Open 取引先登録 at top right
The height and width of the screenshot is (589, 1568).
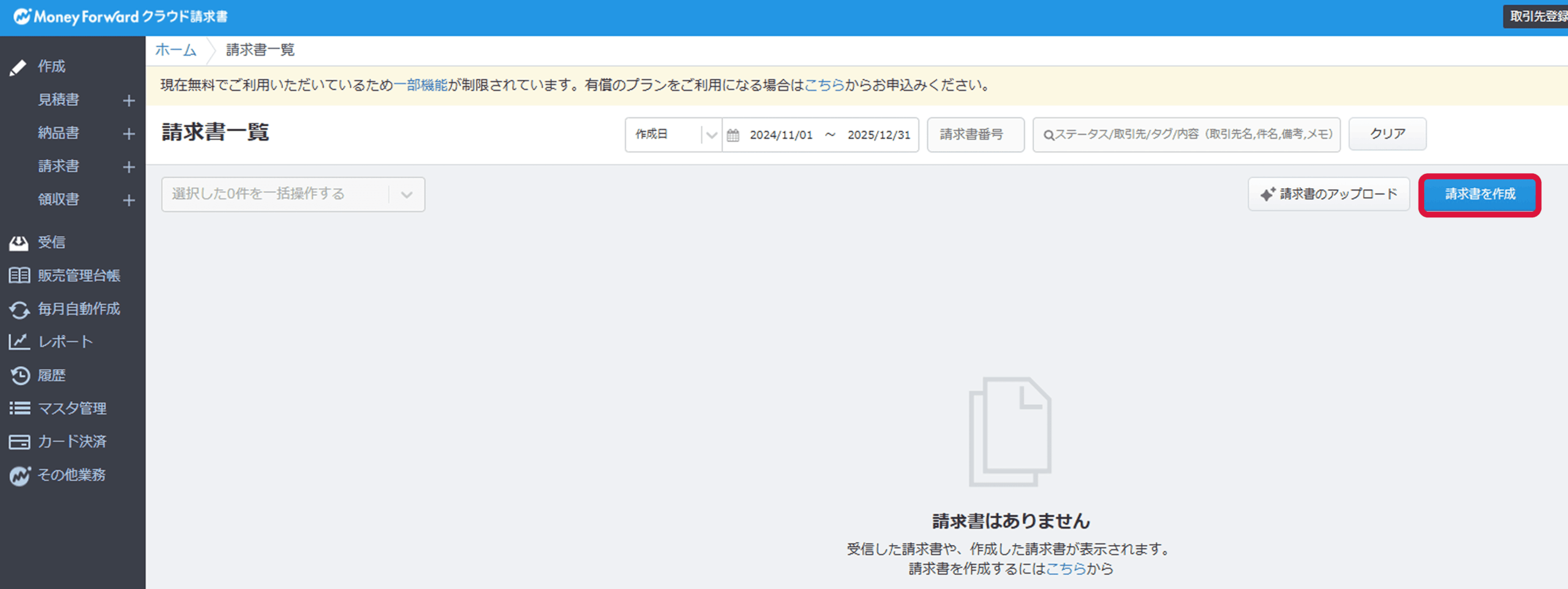1535,15
